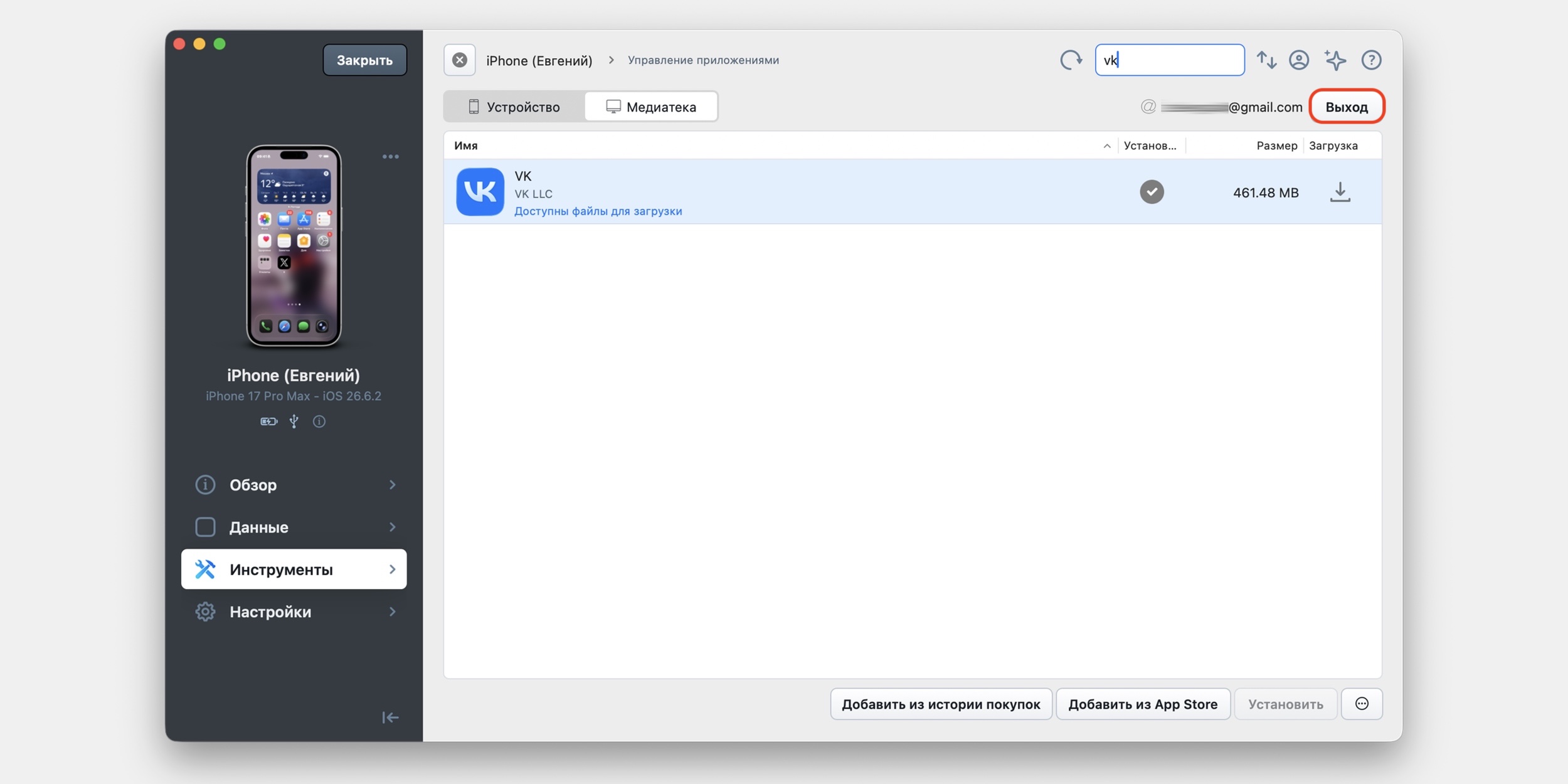Viewport: 1568px width, 784px height.
Task: Switch to the Медиатека tab
Action: (x=651, y=107)
